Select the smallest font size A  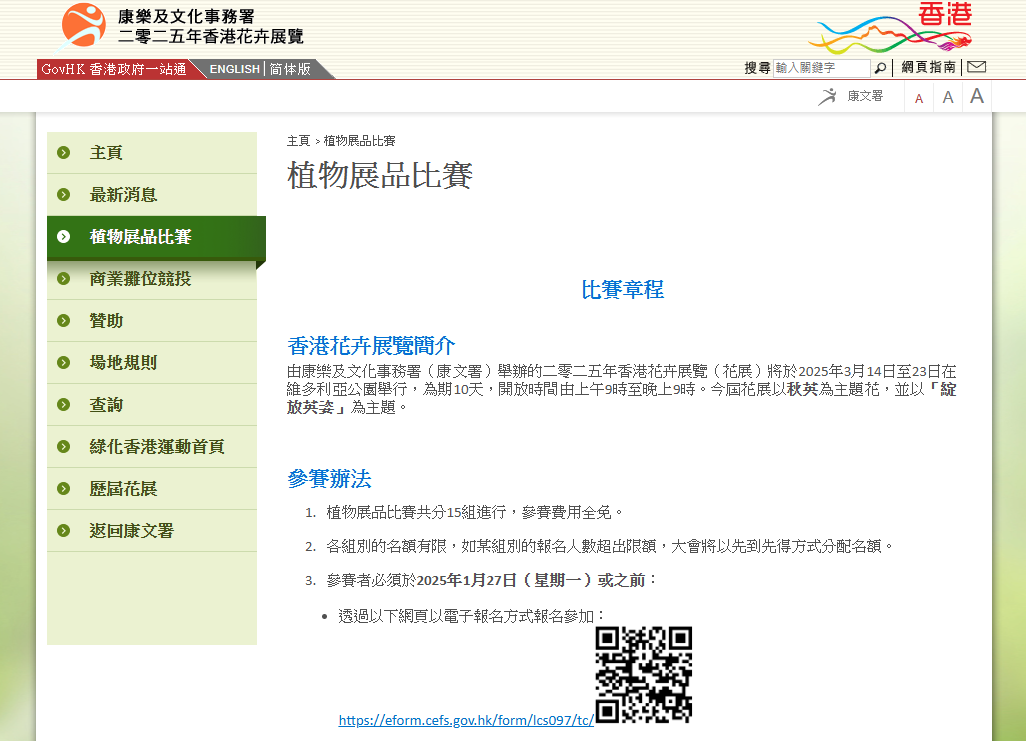click(919, 98)
